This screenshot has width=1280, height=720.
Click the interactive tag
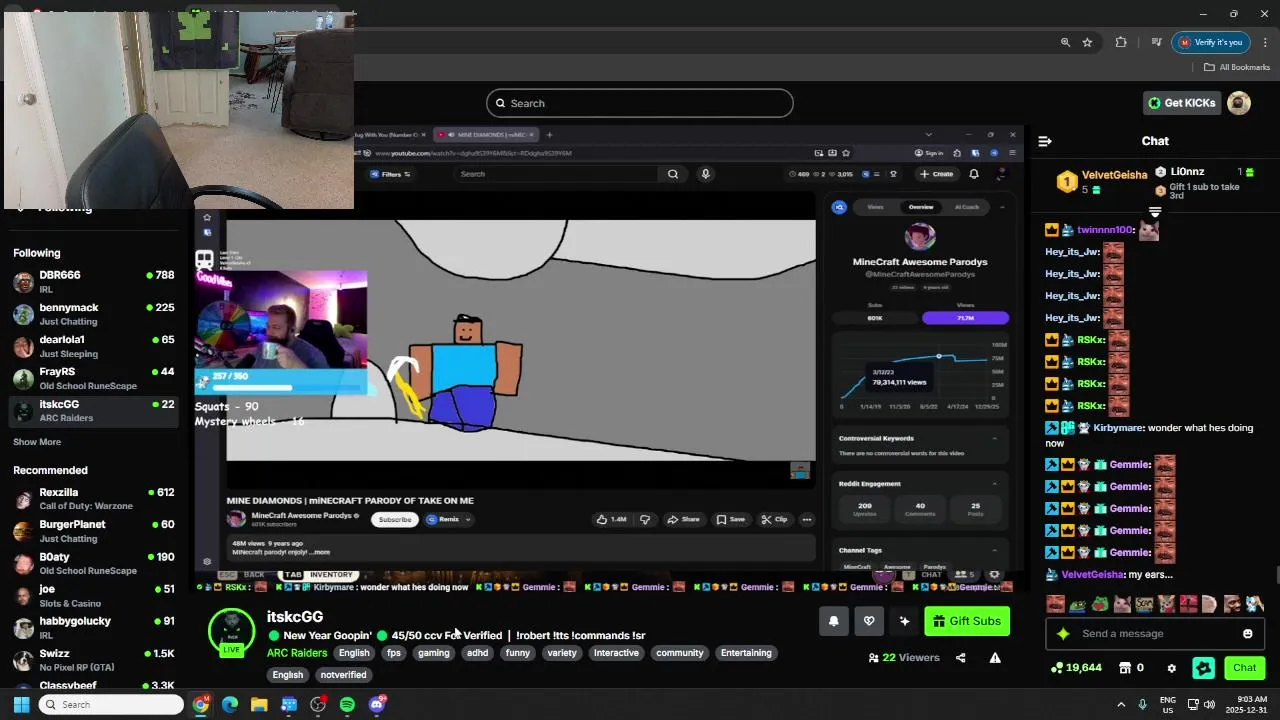click(x=616, y=653)
